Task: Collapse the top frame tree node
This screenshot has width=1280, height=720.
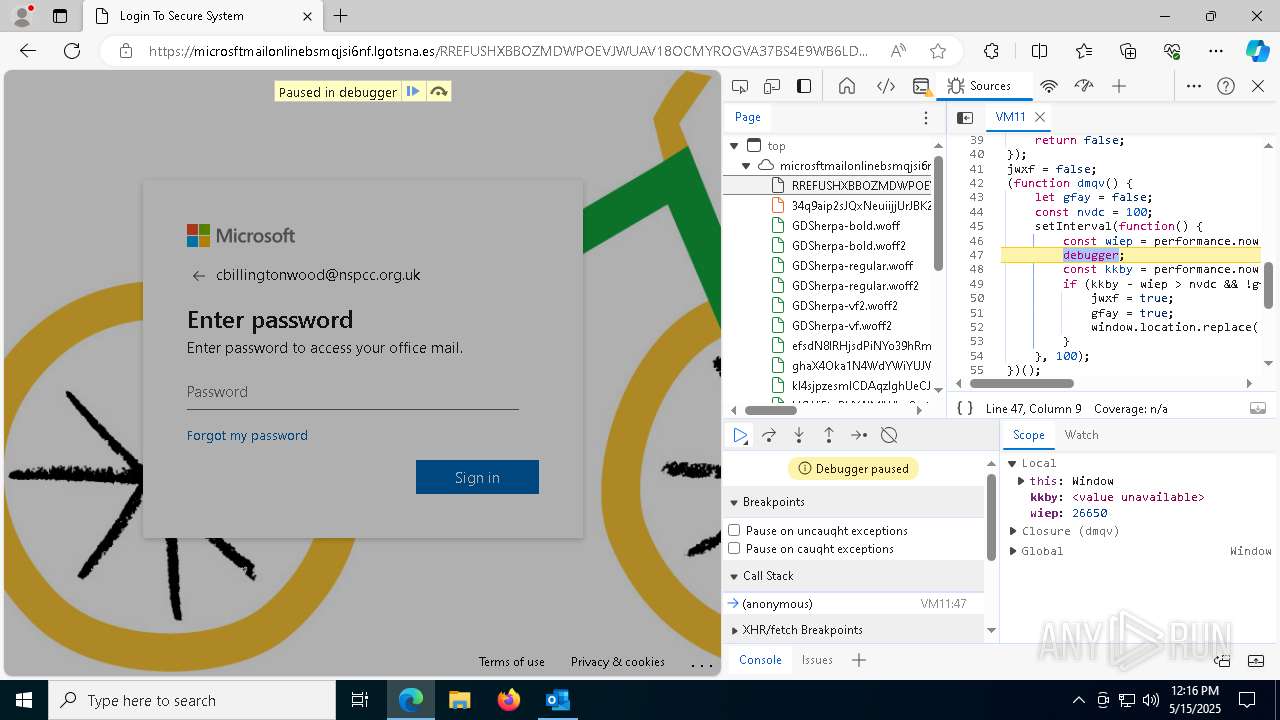Action: pos(734,146)
